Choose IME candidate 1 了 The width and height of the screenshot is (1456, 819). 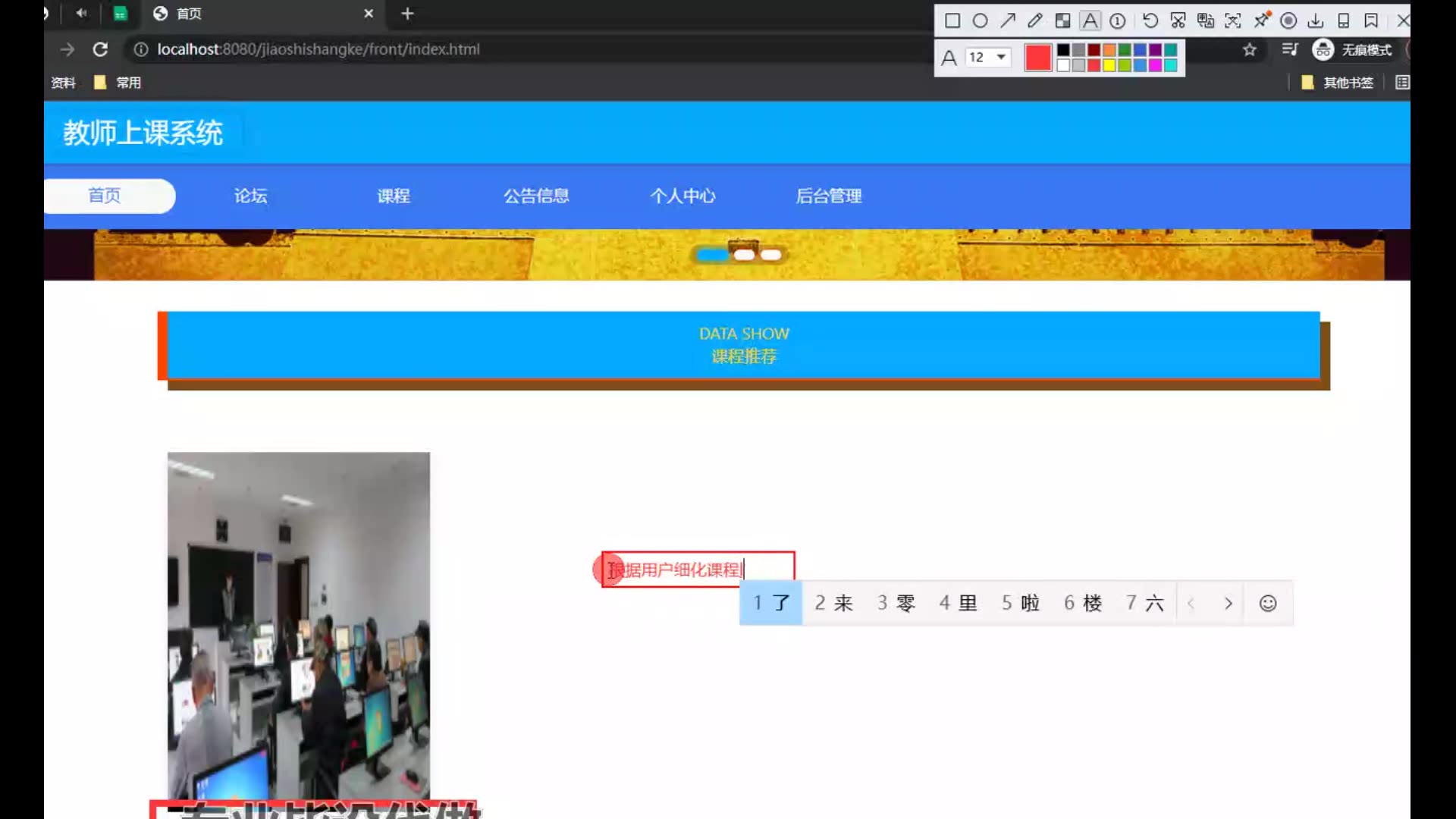(770, 603)
